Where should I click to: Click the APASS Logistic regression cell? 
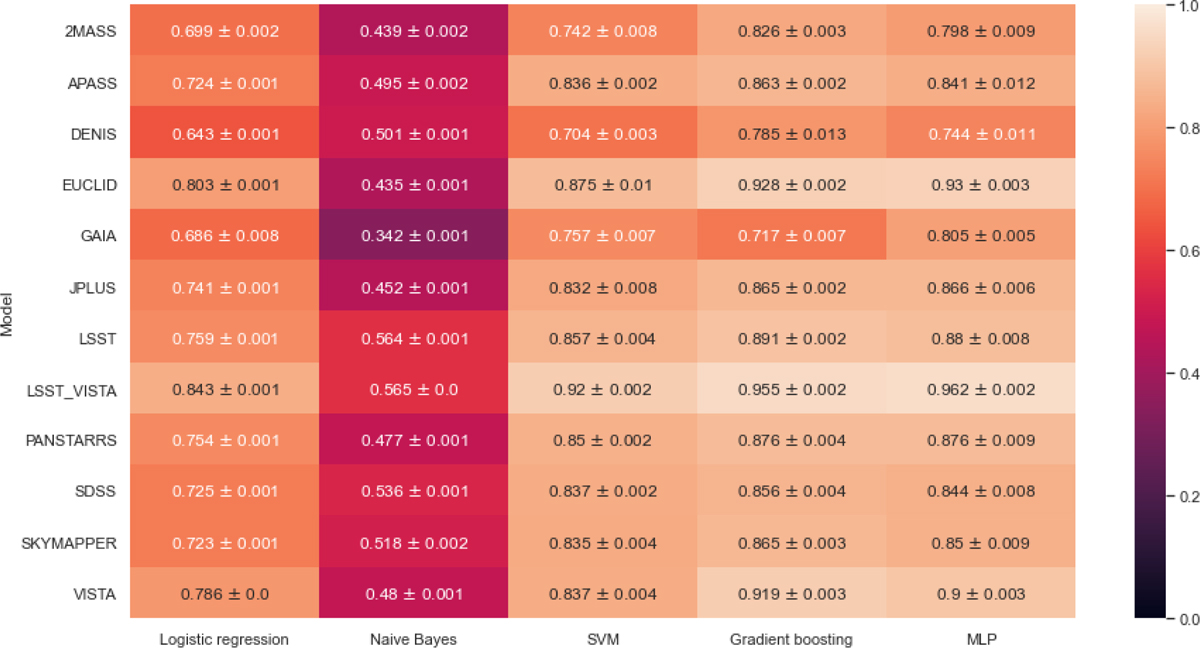pos(224,82)
